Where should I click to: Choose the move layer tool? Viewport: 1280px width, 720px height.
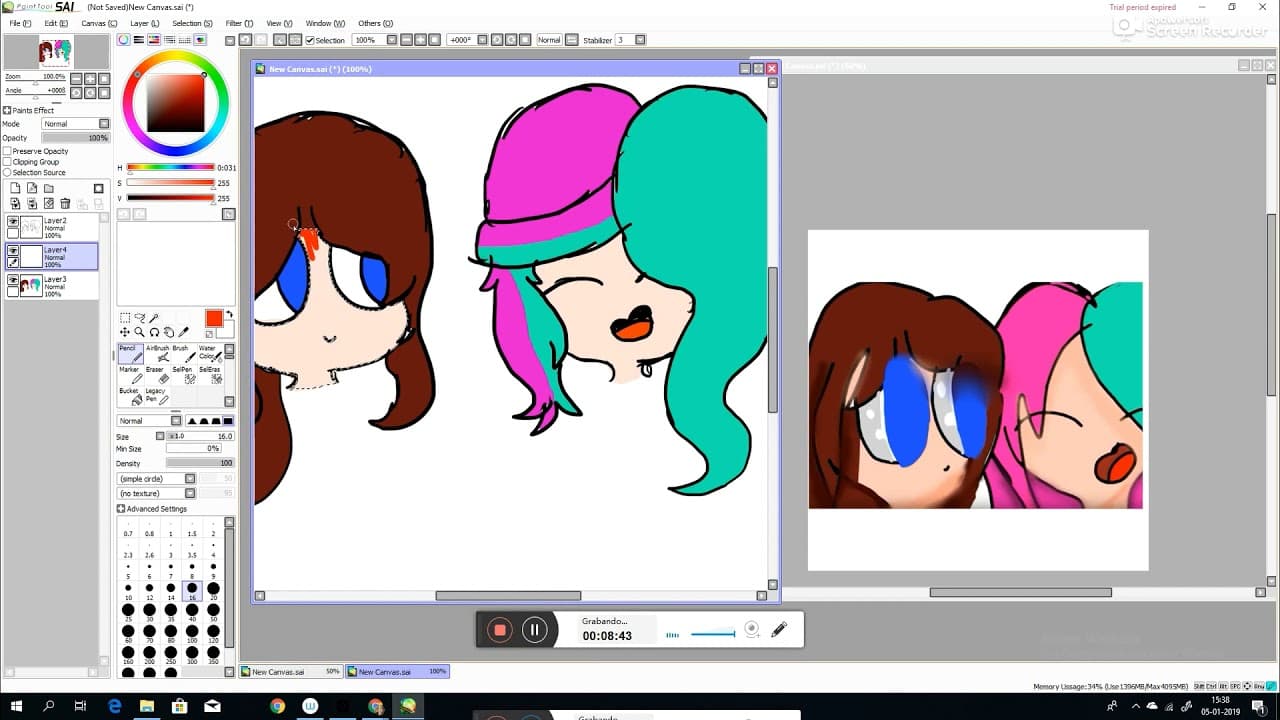[125, 332]
